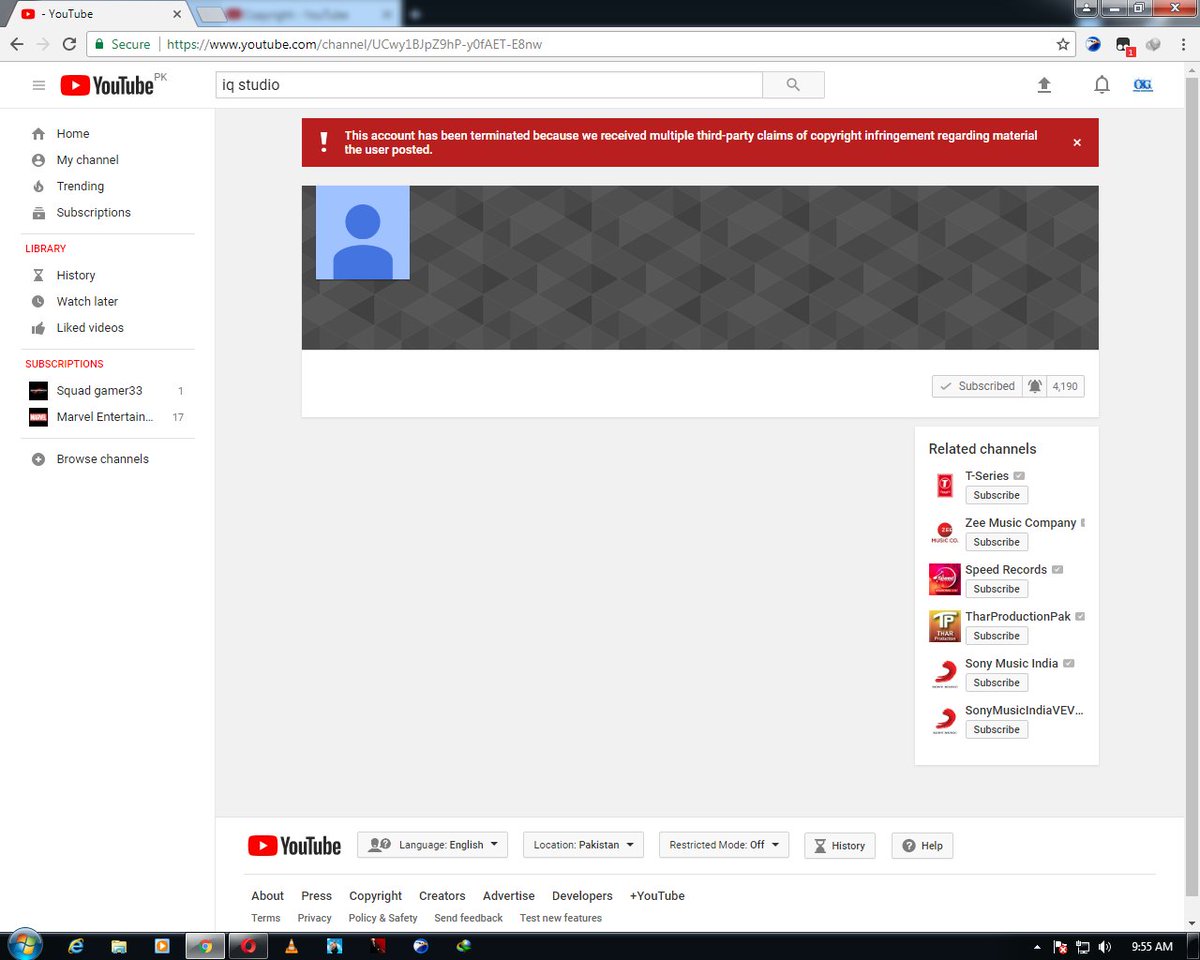Subscribe to T-Series
This screenshot has width=1200, height=960.
(996, 495)
